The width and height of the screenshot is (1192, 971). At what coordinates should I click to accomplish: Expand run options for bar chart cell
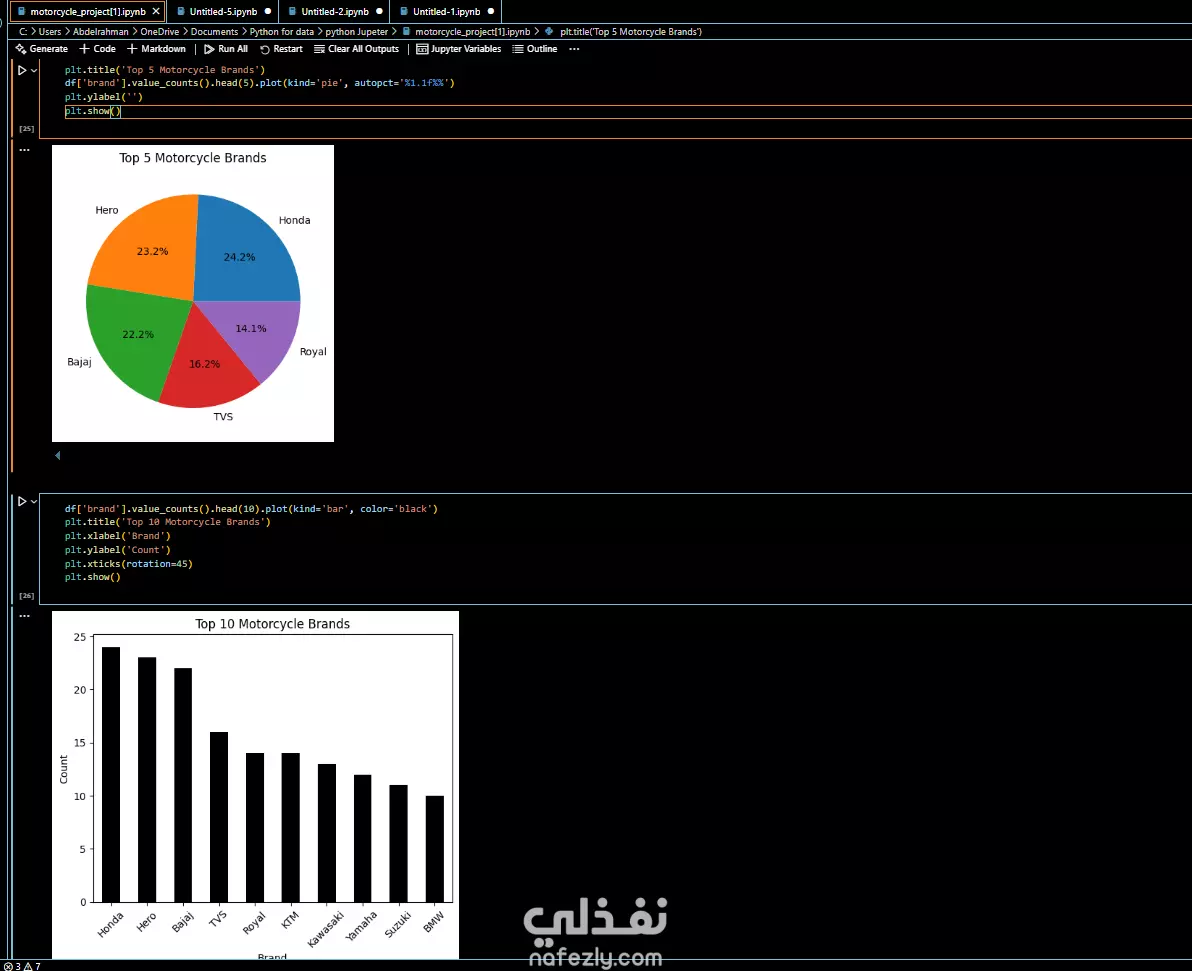coord(34,501)
